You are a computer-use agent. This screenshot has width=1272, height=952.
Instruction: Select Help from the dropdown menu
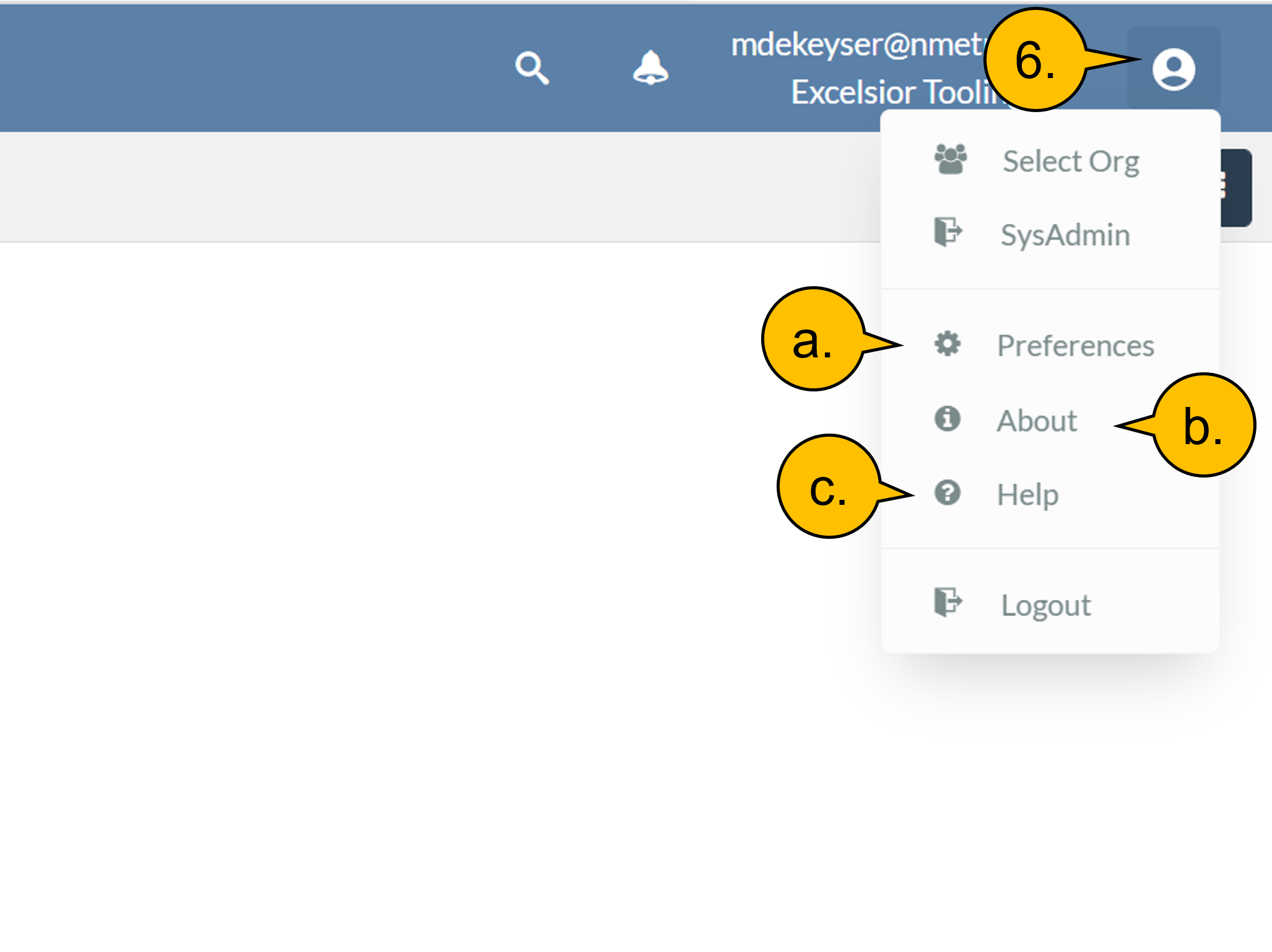pyautogui.click(x=1027, y=495)
